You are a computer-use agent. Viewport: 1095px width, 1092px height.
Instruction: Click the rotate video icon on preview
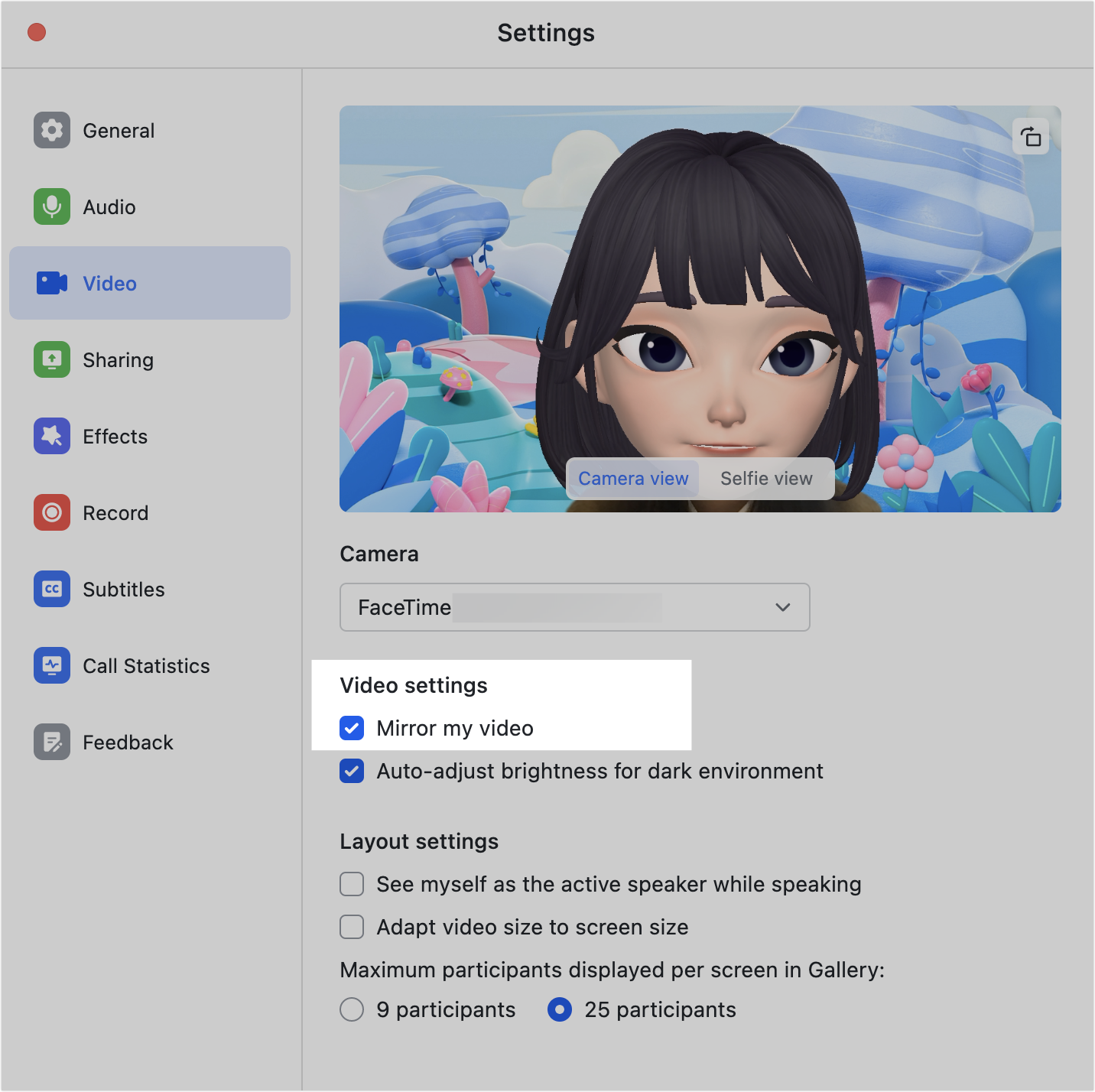tap(1030, 138)
